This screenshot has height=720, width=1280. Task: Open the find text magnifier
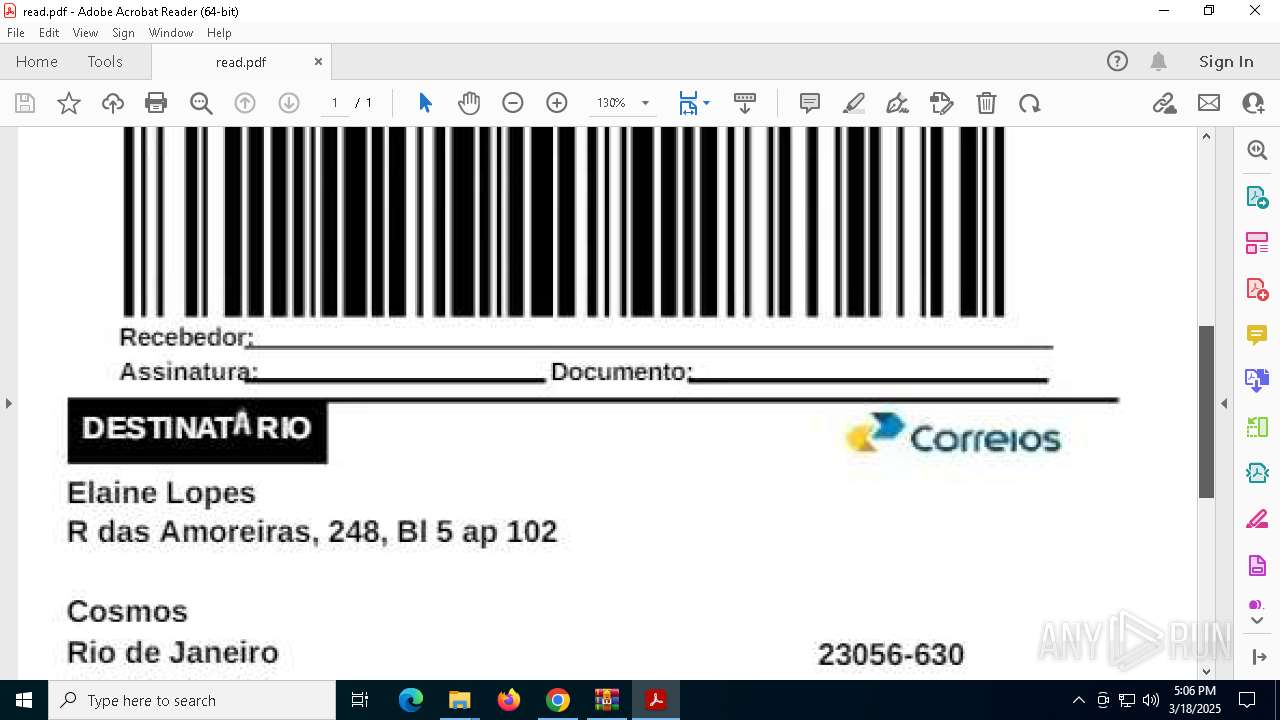201,103
